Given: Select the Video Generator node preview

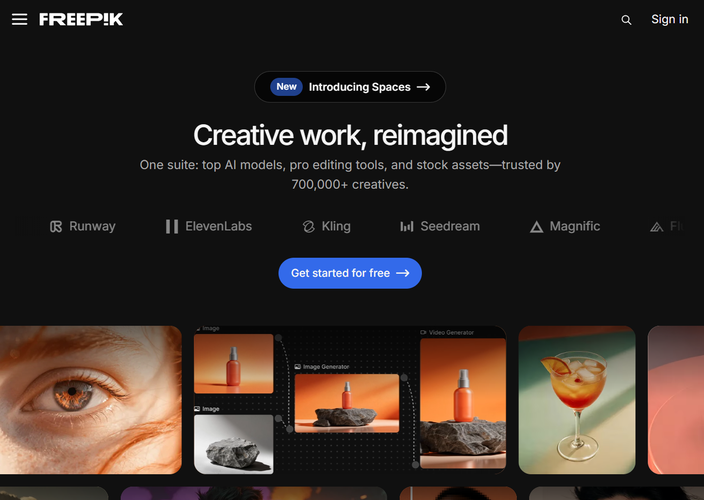Looking at the screenshot, I should click(x=463, y=404).
